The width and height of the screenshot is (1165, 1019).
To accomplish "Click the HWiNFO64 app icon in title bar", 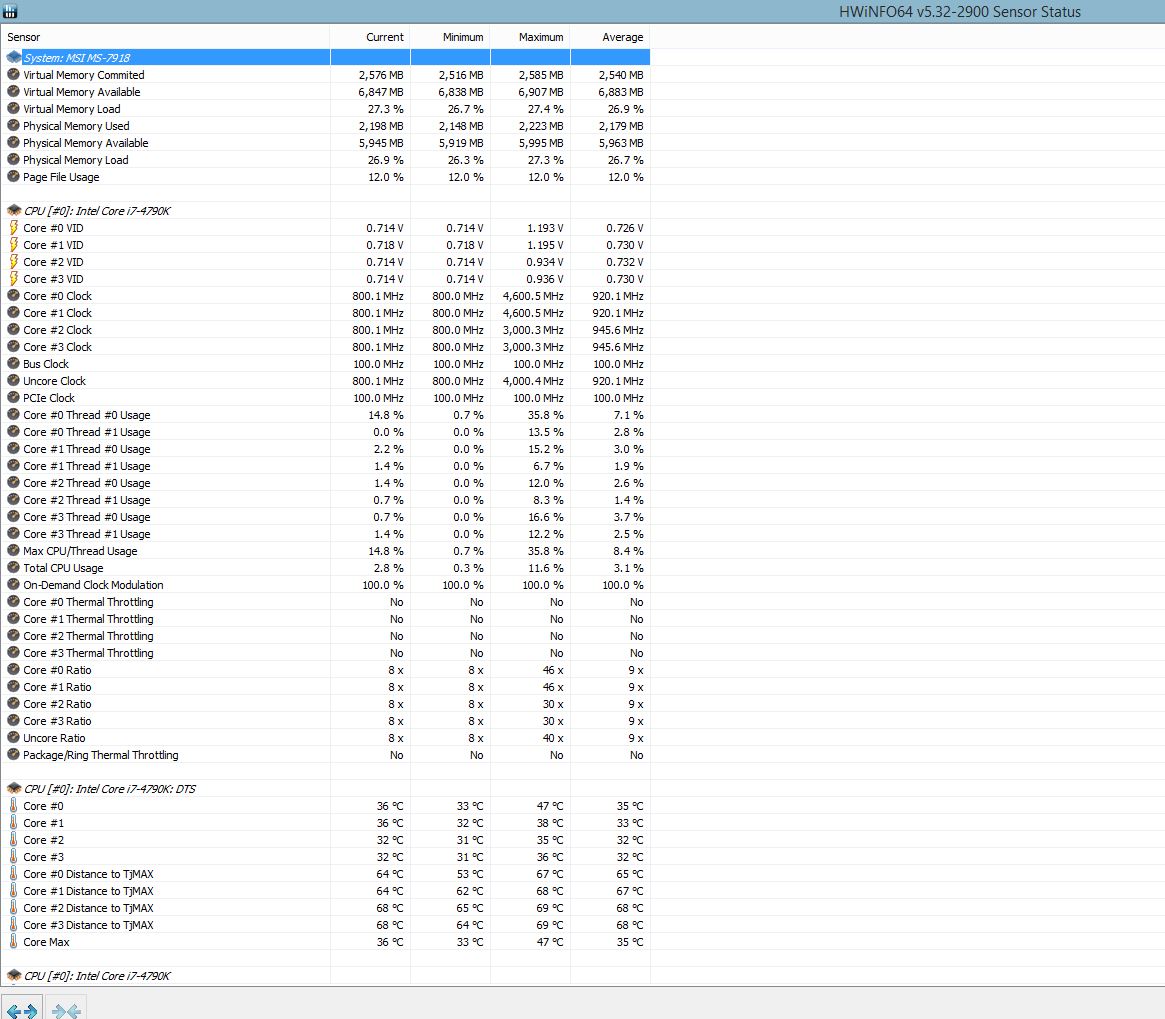I will (10, 11).
